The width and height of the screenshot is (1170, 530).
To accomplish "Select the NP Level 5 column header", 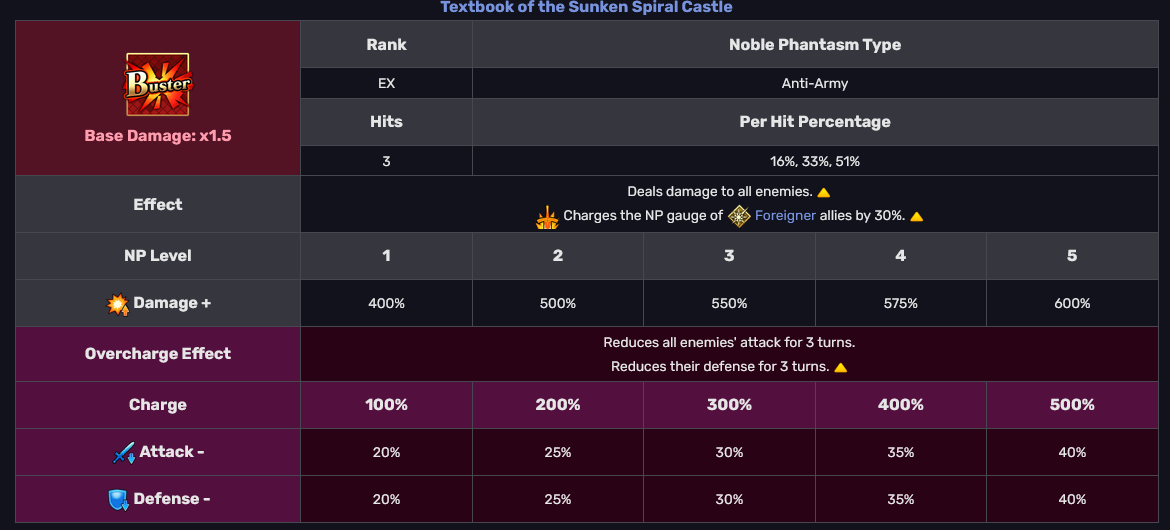I will 1072,256.
